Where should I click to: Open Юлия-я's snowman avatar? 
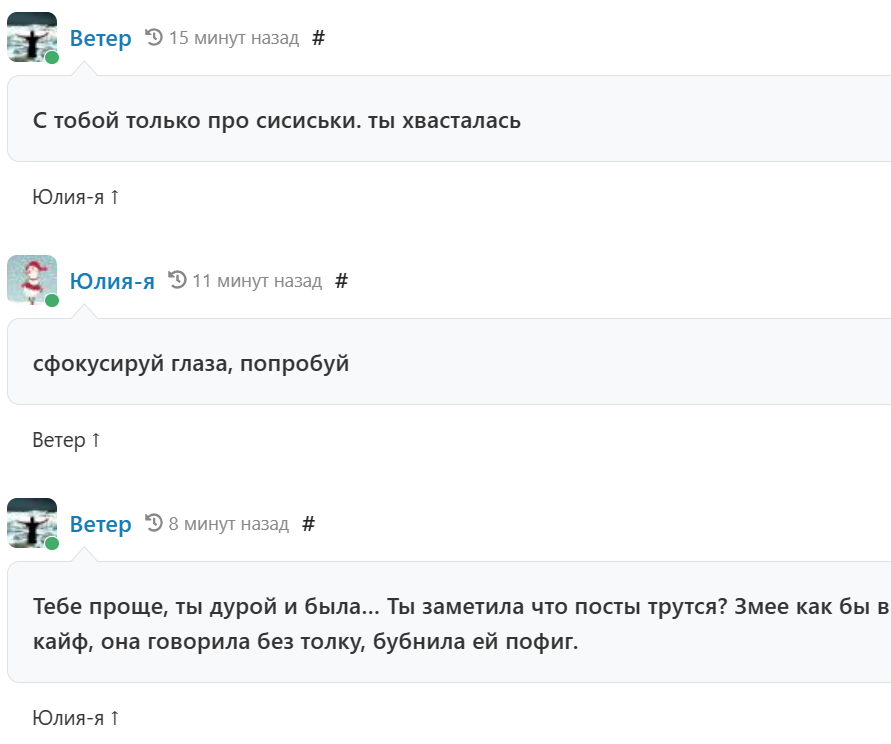[x=32, y=280]
